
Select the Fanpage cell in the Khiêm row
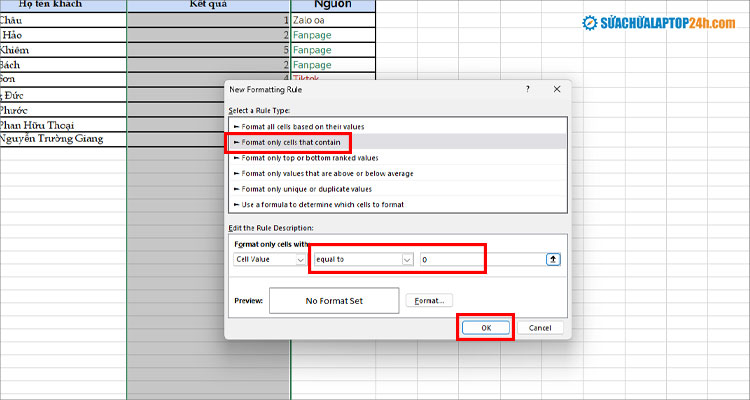tap(333, 50)
